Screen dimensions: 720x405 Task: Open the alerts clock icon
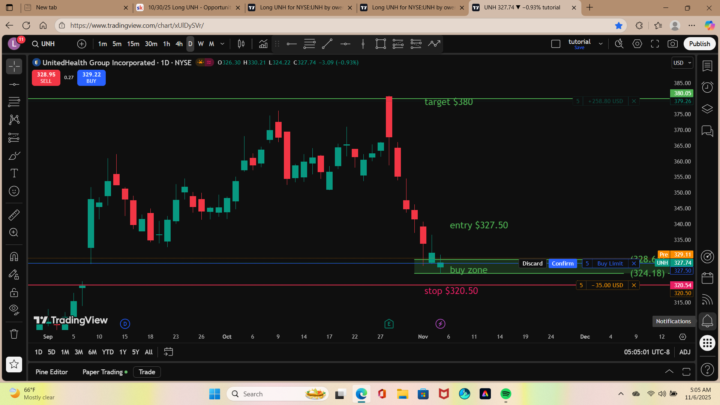click(x=707, y=87)
